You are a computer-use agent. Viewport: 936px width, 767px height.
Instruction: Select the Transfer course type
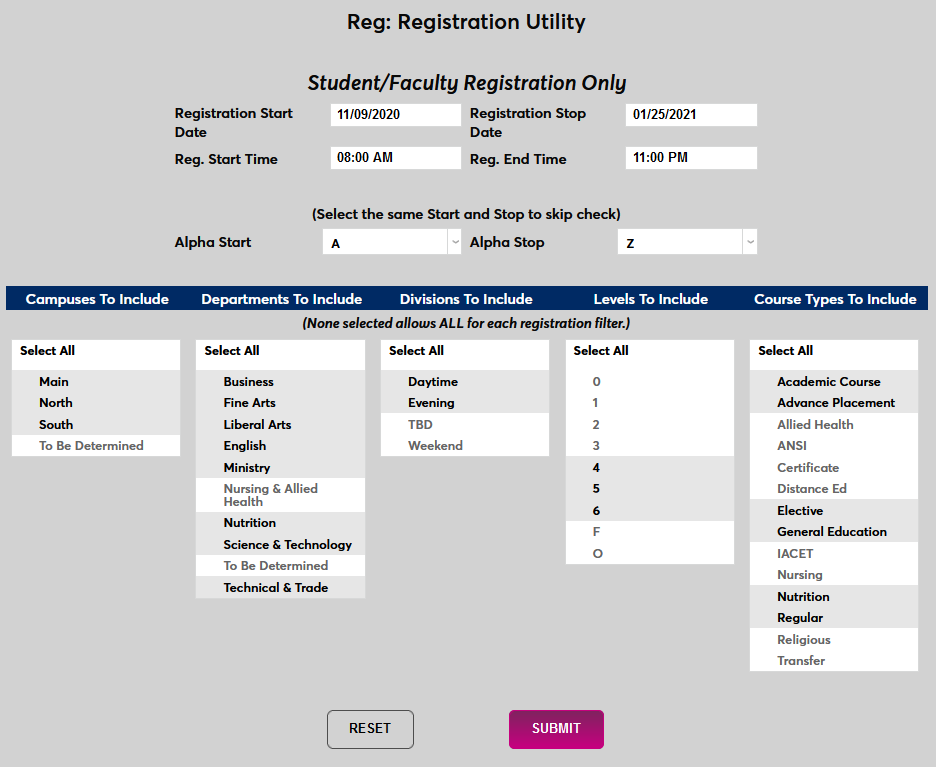(x=803, y=660)
